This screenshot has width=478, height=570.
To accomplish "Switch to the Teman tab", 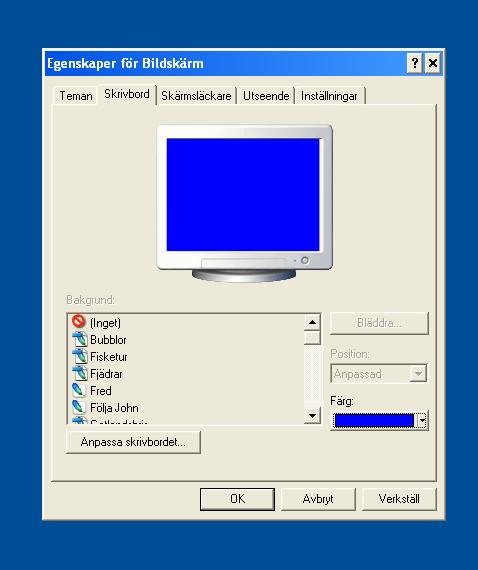I will click(x=76, y=96).
